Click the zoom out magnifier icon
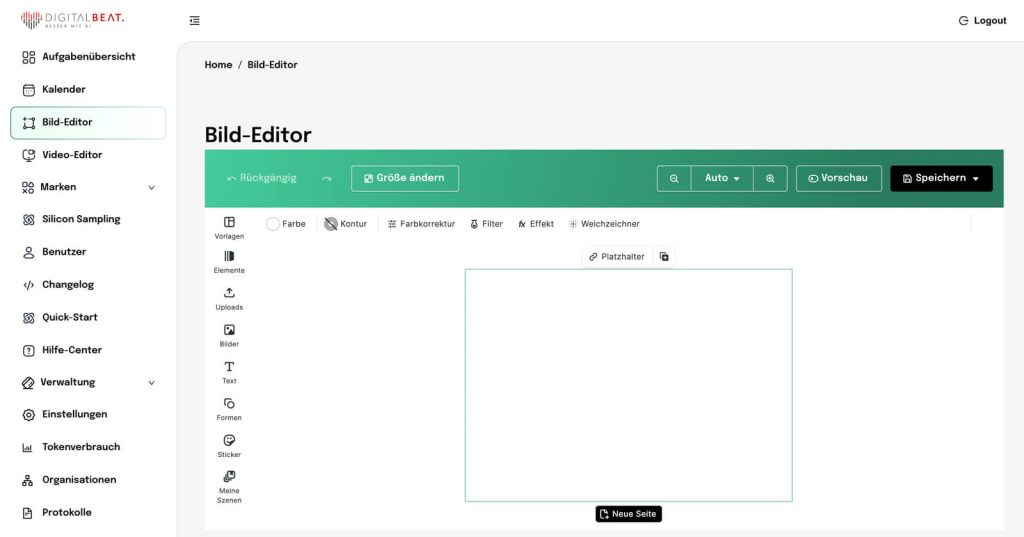This screenshot has width=1024, height=537. (x=674, y=178)
